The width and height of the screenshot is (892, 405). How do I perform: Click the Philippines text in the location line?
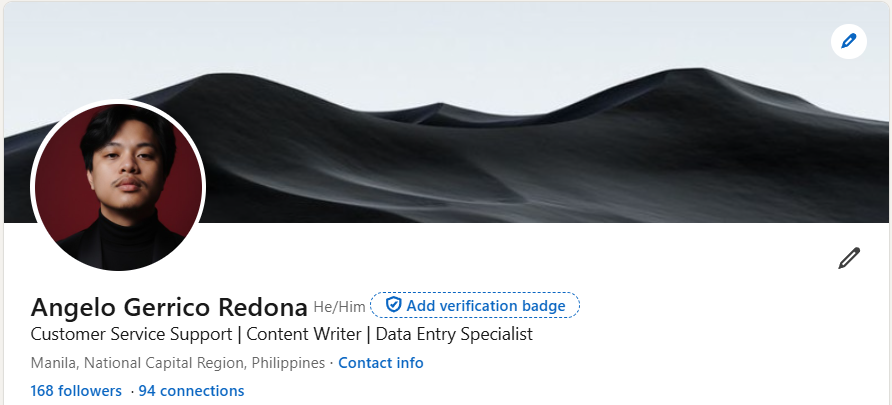pyautogui.click(x=288, y=363)
